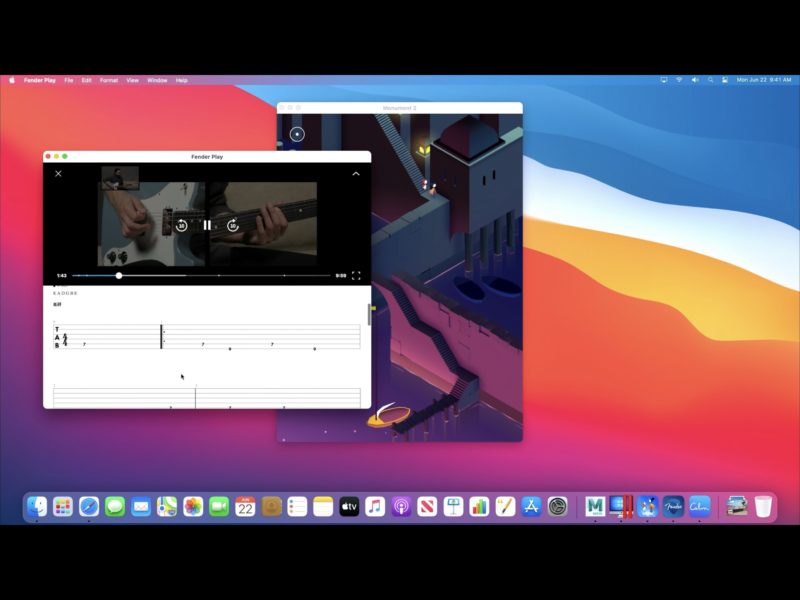
Task: Pause the Fender Play lesson video
Action: point(207,225)
